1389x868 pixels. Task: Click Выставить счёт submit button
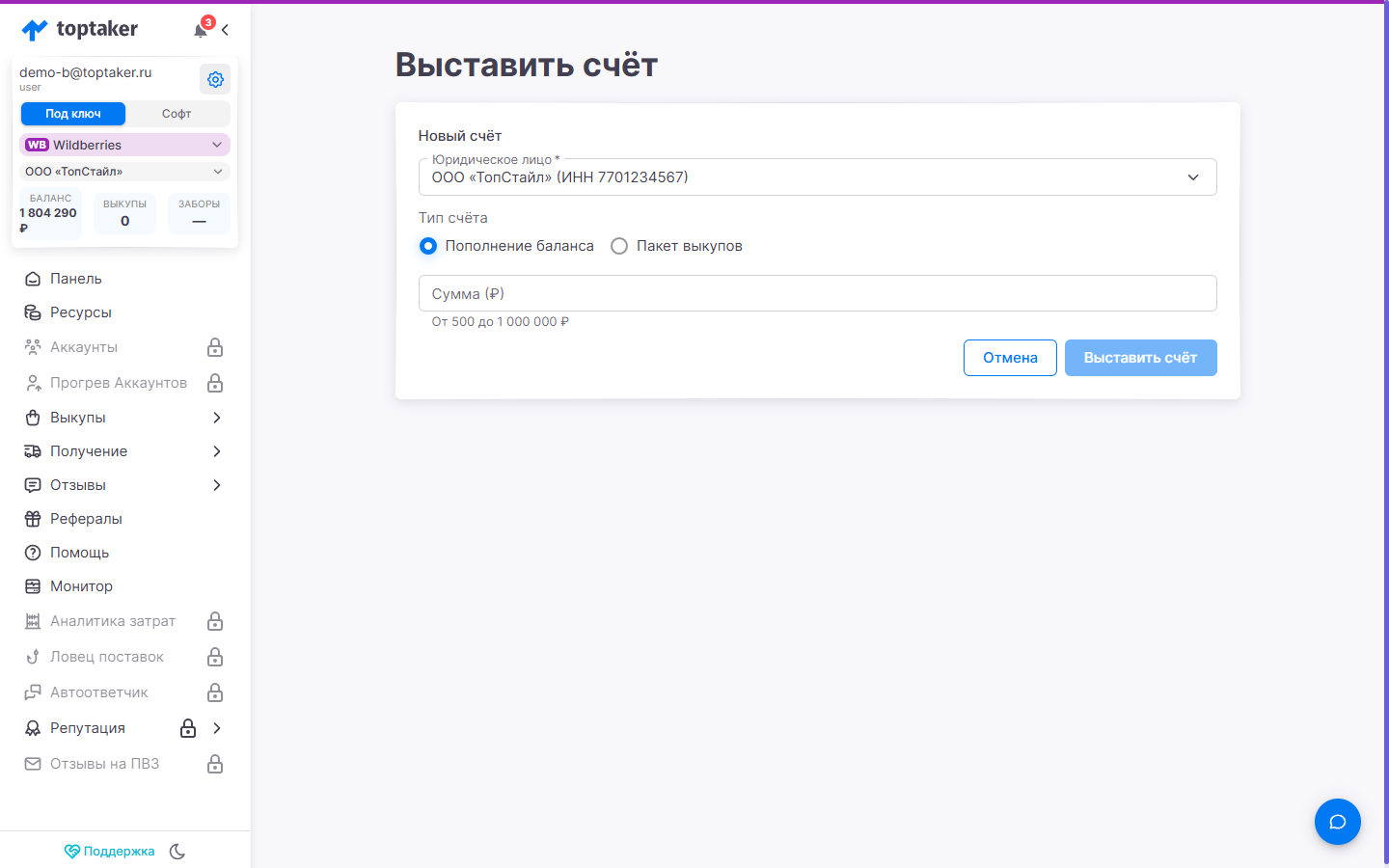point(1140,358)
